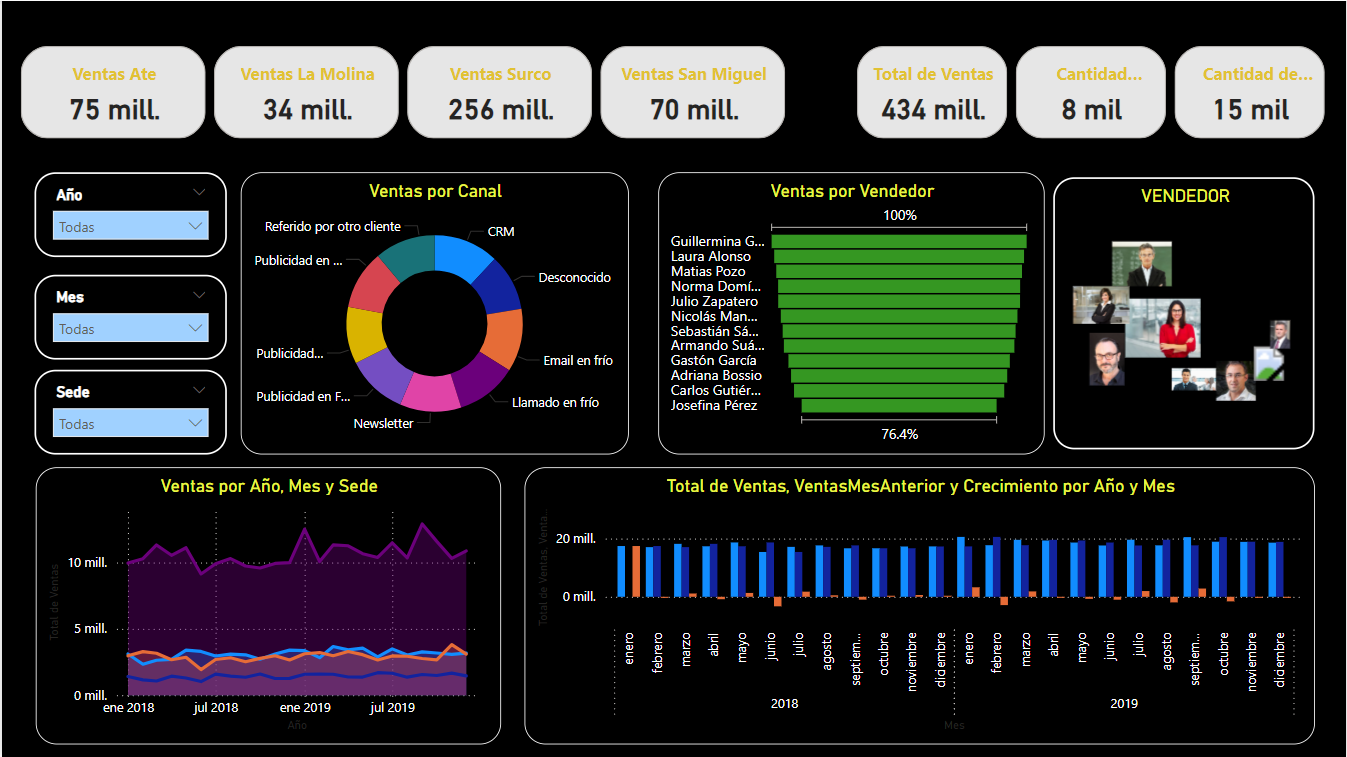This screenshot has width=1347, height=757.
Task: Click the Newsletter channel label
Action: (383, 423)
